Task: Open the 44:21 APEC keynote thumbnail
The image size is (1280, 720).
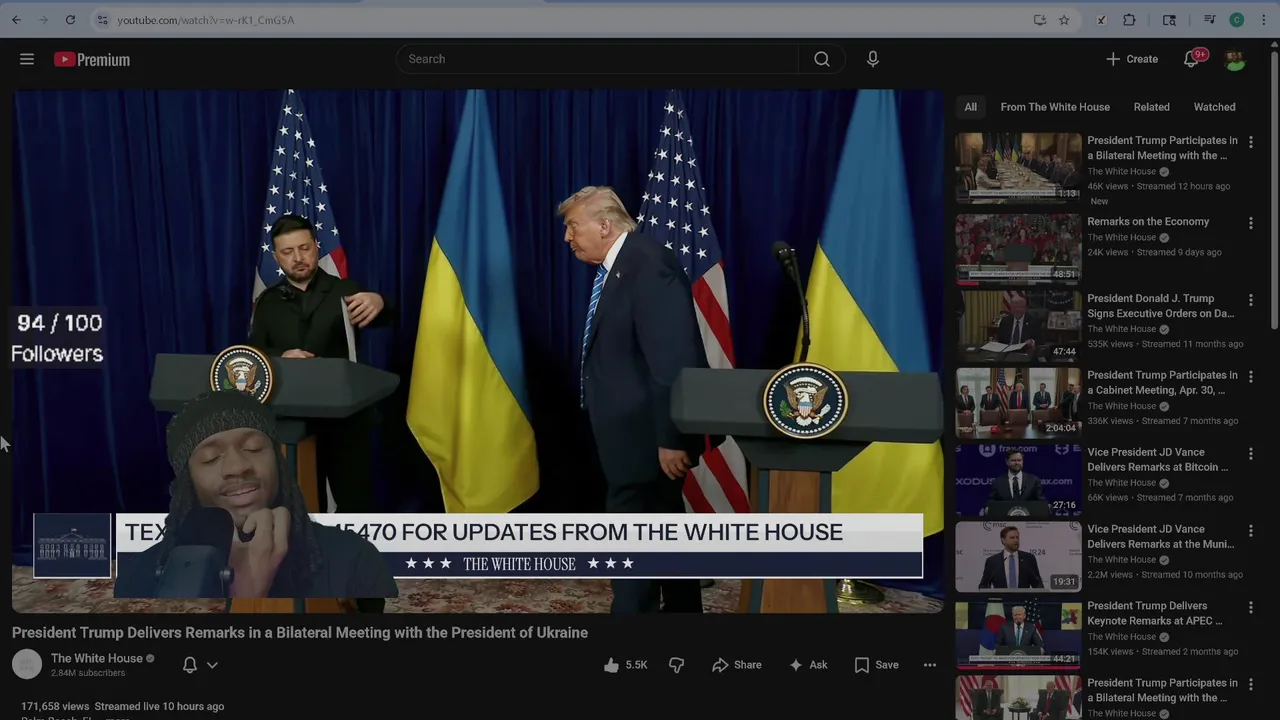Action: 1018,634
